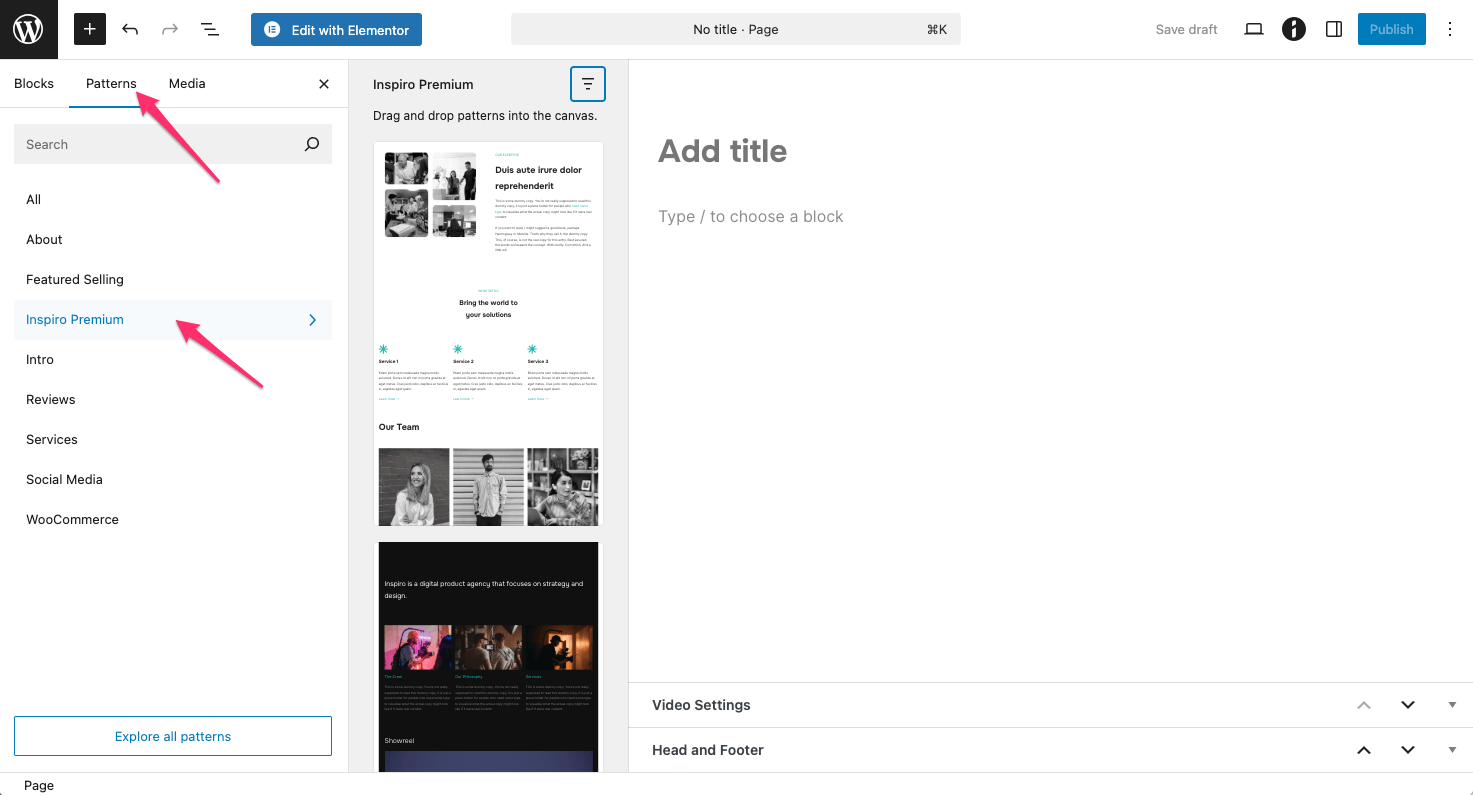Toggle the Head and Footer panel triangle
Viewport: 1473px width, 795px height.
pyautogui.click(x=1452, y=750)
